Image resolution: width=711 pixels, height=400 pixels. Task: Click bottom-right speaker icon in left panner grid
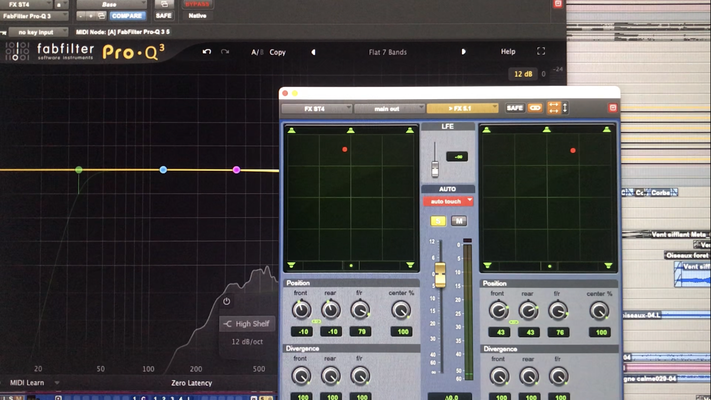(410, 265)
